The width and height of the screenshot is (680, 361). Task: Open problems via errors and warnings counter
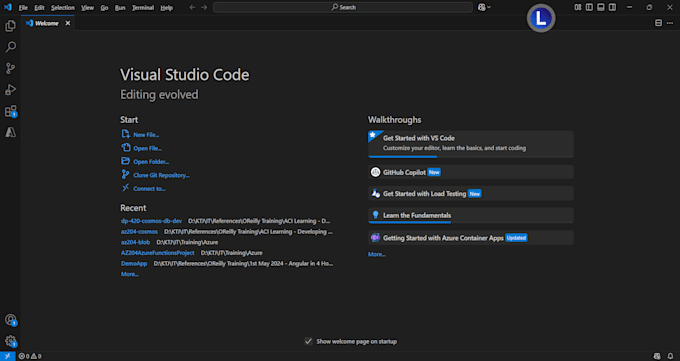(x=30, y=356)
